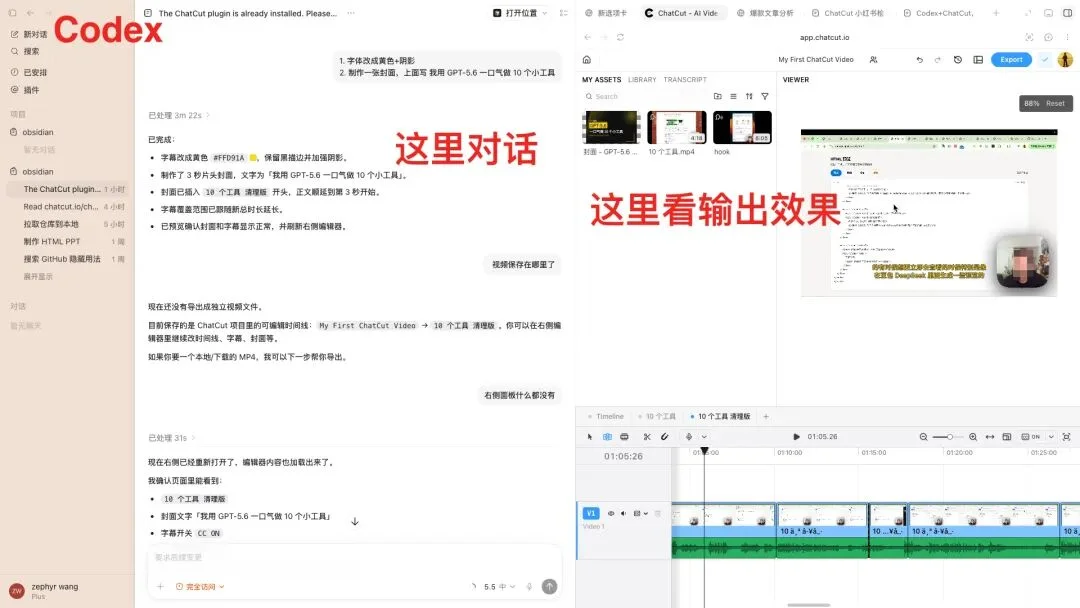Zoom out the timeline with minus magnifier
The height and width of the screenshot is (608, 1080).
[x=924, y=437]
